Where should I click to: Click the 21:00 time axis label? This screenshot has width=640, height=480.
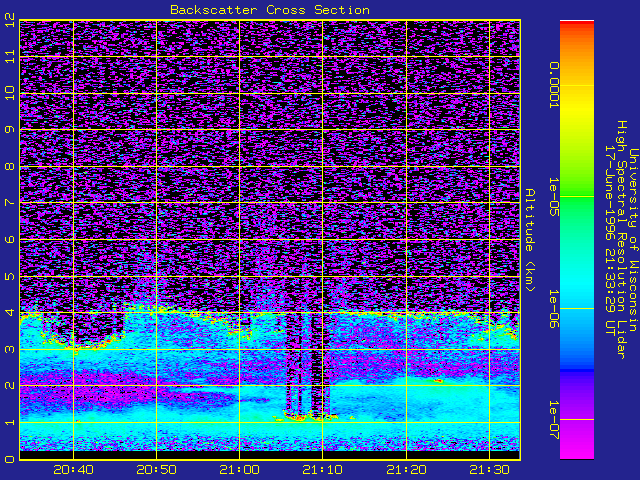tap(239, 470)
